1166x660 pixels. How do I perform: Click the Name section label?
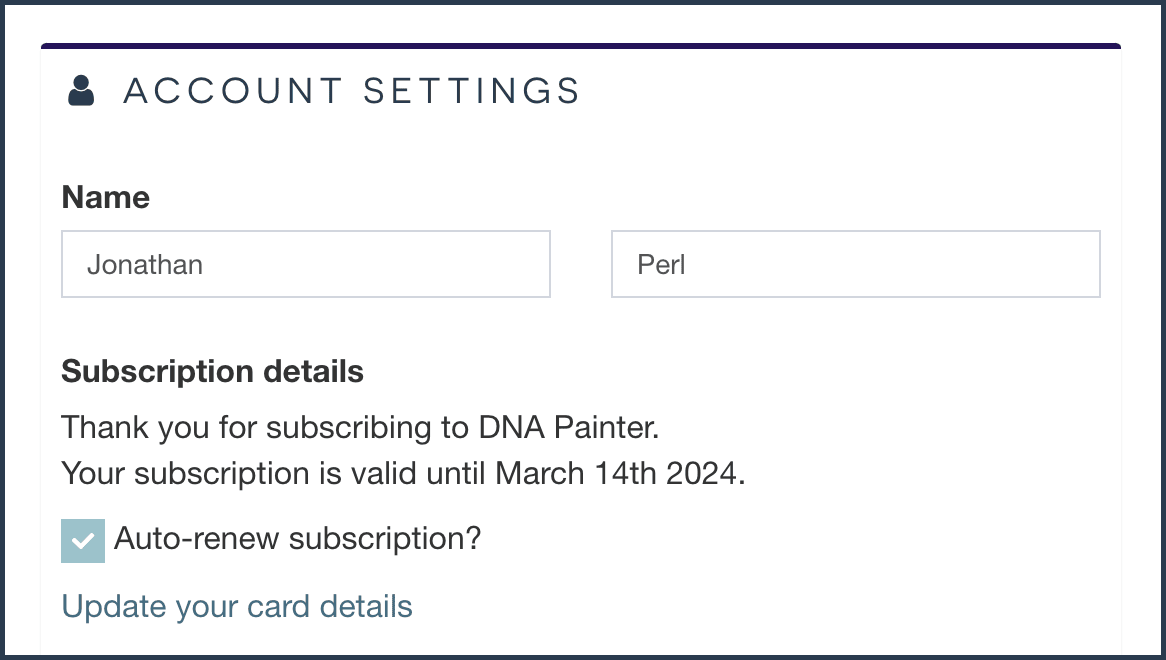tap(105, 197)
